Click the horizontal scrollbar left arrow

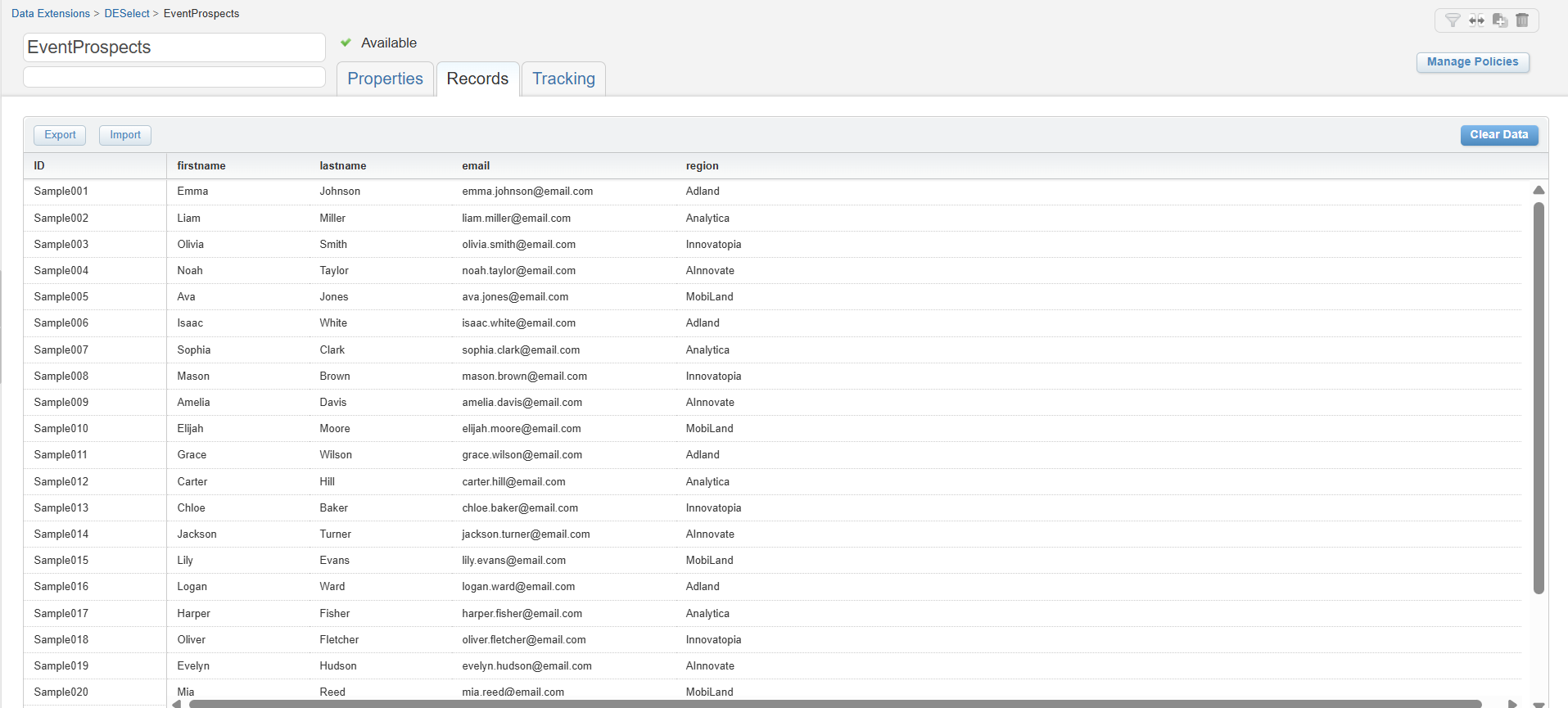pos(177,703)
